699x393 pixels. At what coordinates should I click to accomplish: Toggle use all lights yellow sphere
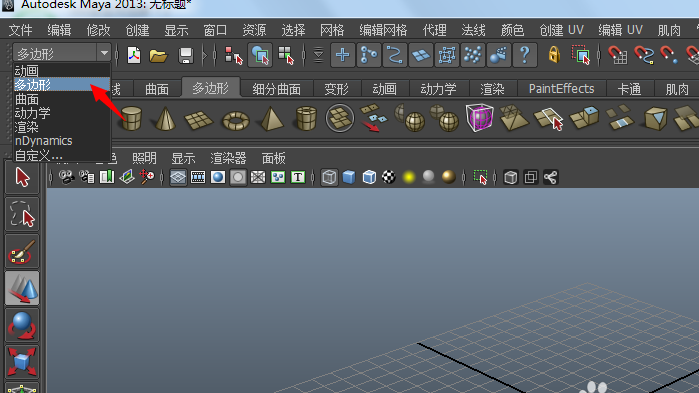(x=409, y=177)
